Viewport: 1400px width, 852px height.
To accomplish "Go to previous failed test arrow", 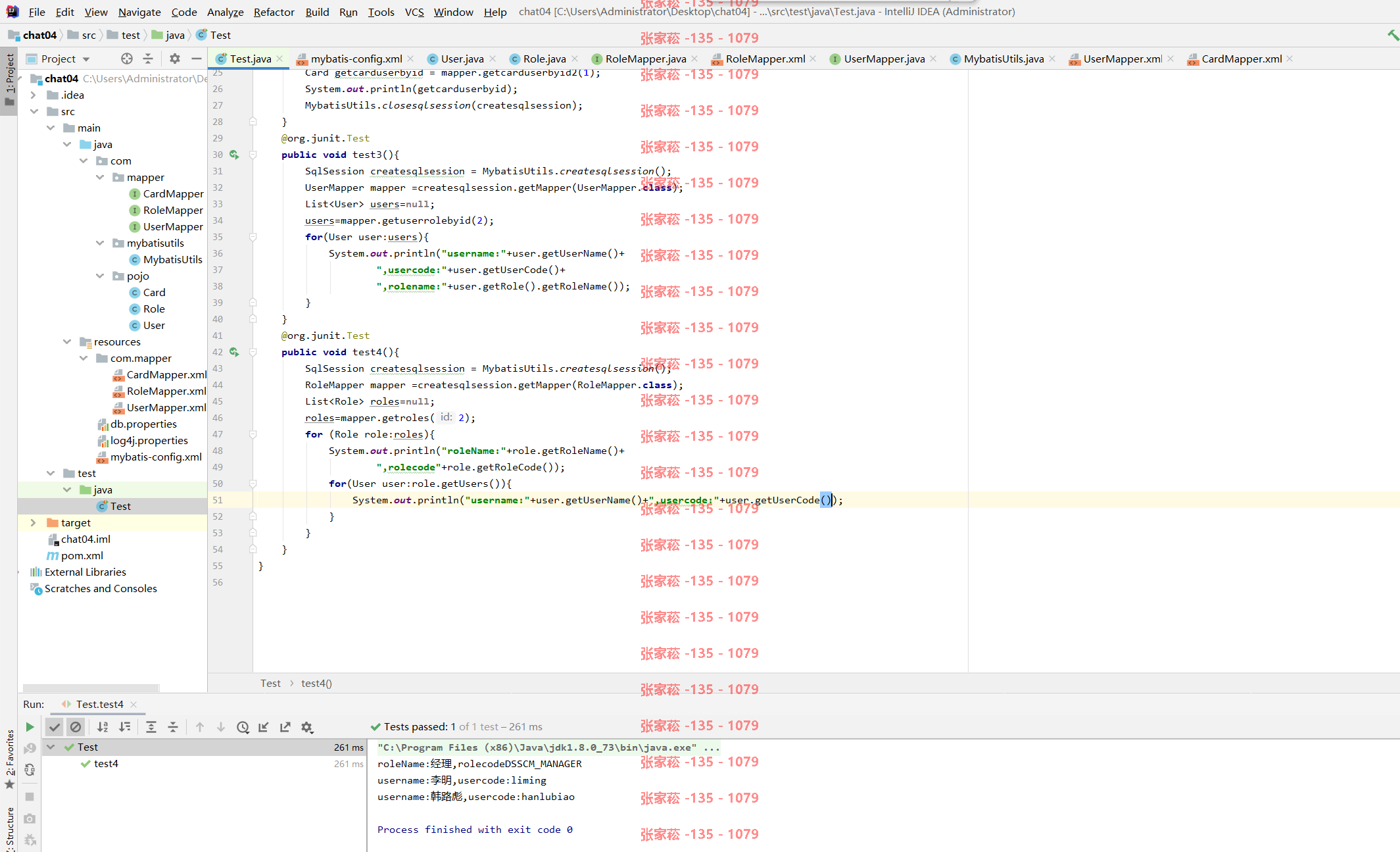I will (x=200, y=727).
